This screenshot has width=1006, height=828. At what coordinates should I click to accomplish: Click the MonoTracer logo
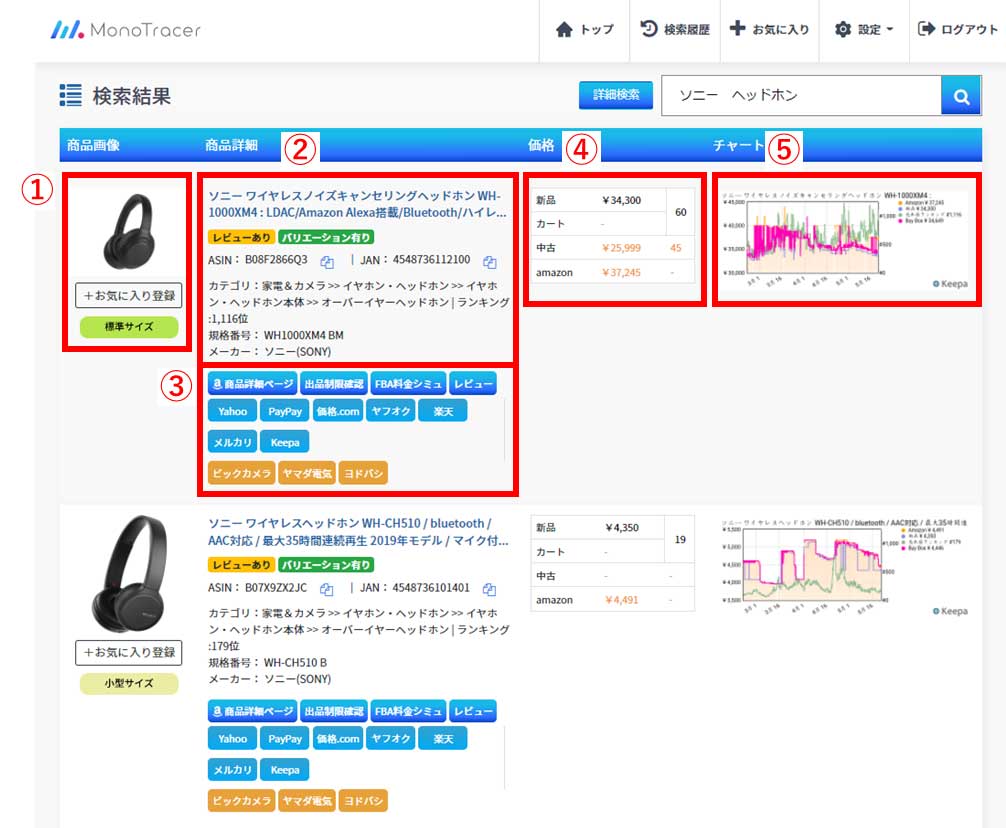pyautogui.click(x=126, y=30)
